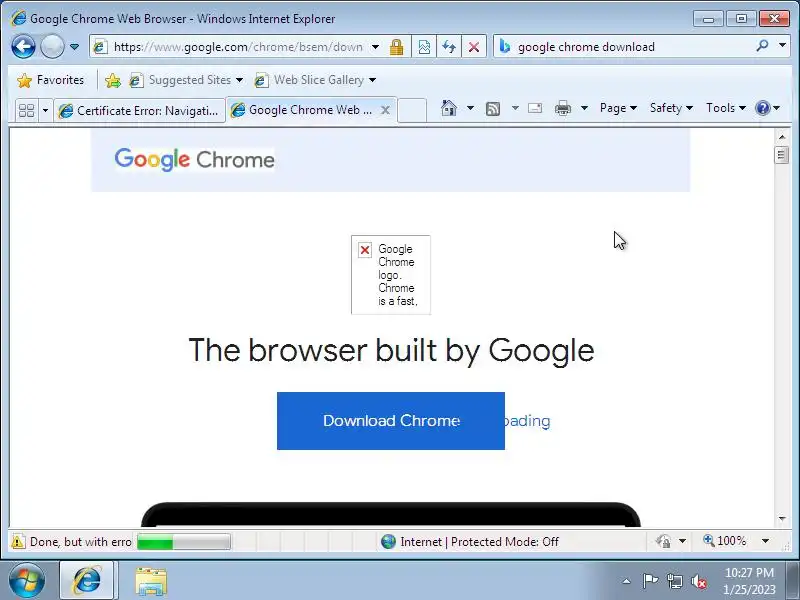
Task: Click the address bar URL field
Action: tap(237, 47)
